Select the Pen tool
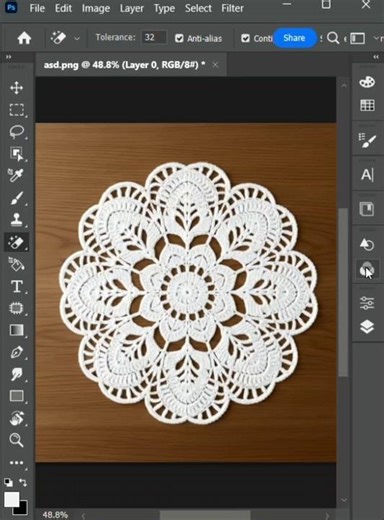 click(x=16, y=352)
